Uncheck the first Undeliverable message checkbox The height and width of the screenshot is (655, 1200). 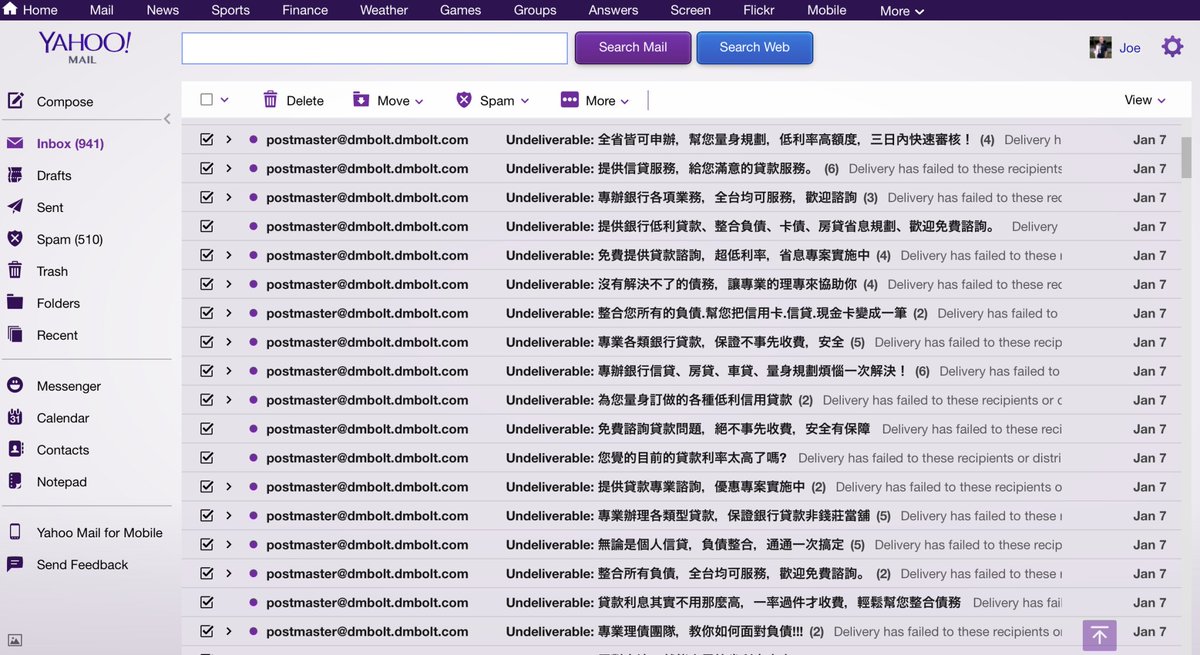[x=206, y=140]
